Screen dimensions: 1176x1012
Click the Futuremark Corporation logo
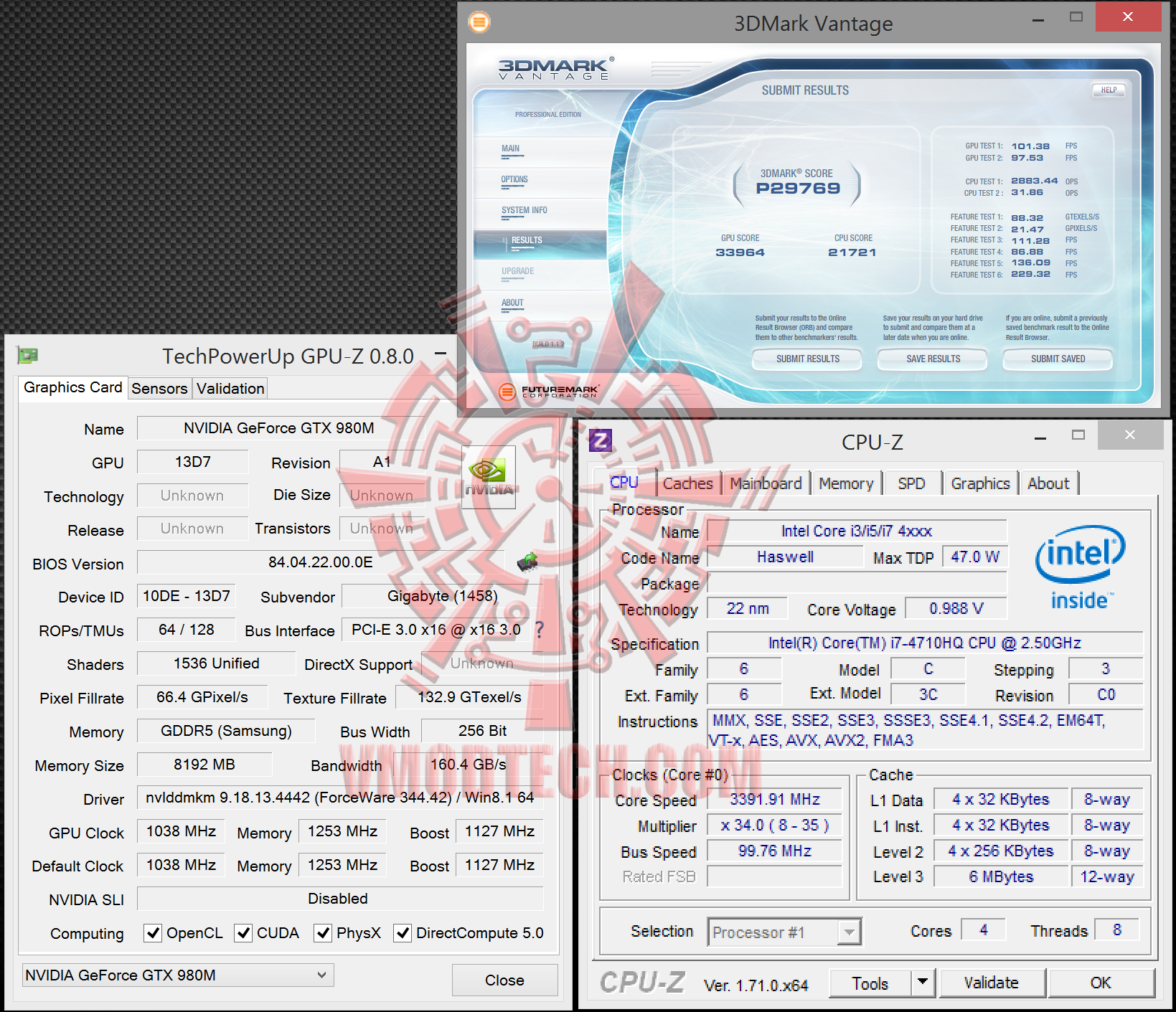(549, 391)
